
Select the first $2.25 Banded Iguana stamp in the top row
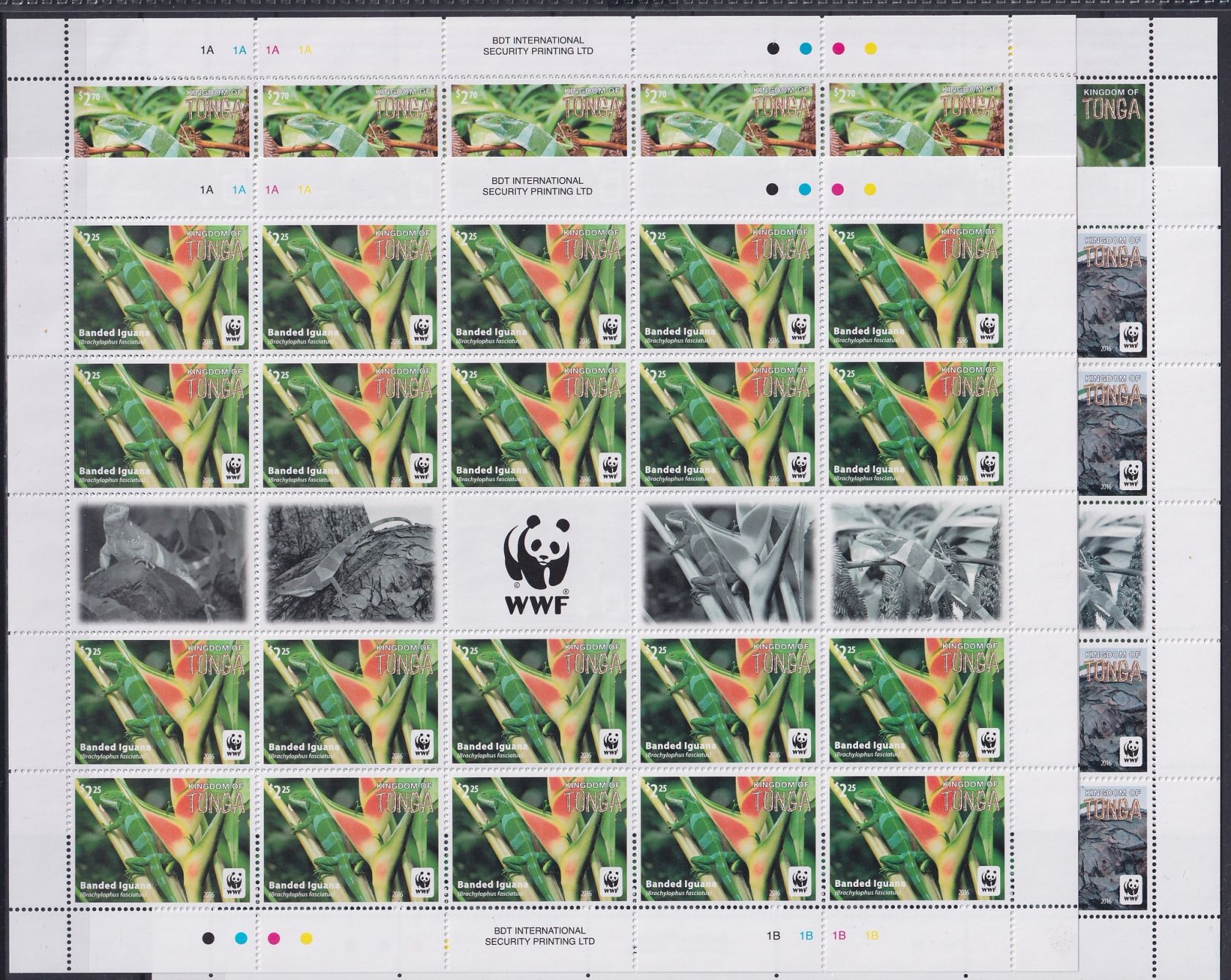(162, 286)
